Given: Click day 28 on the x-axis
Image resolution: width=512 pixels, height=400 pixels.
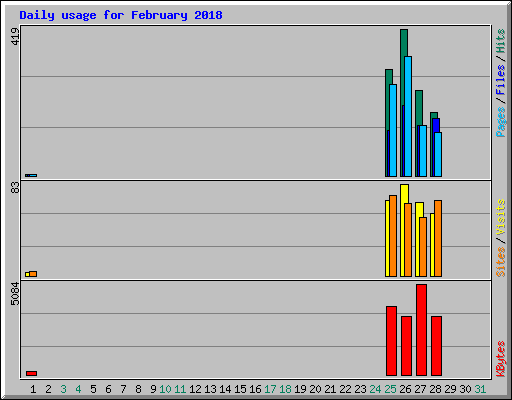Looking at the screenshot, I should pyautogui.click(x=435, y=389).
